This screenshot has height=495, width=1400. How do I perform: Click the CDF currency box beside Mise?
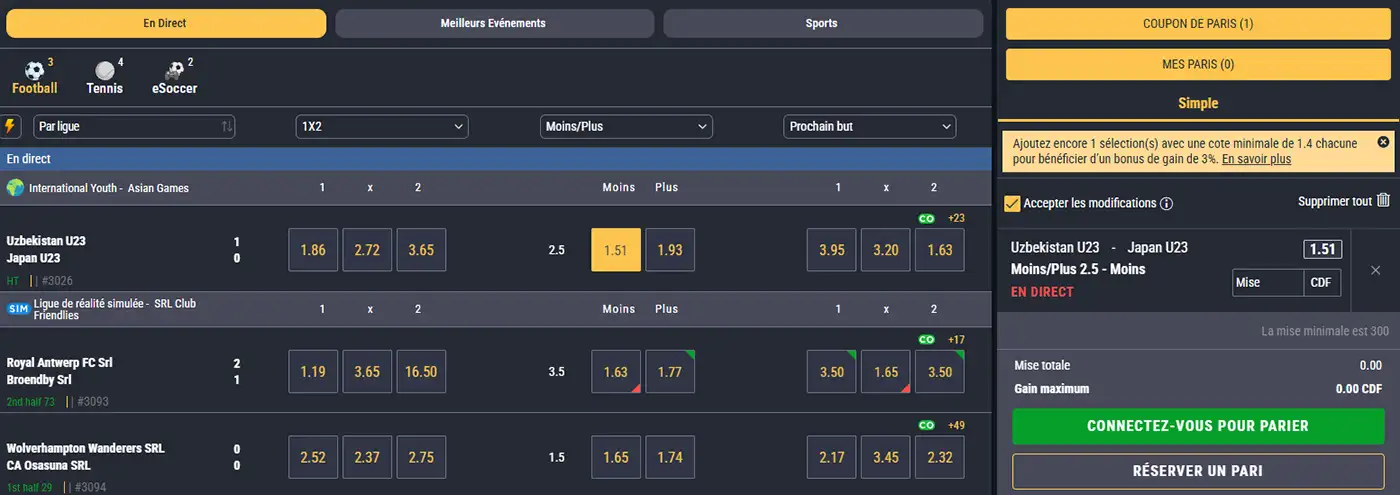tap(1322, 283)
